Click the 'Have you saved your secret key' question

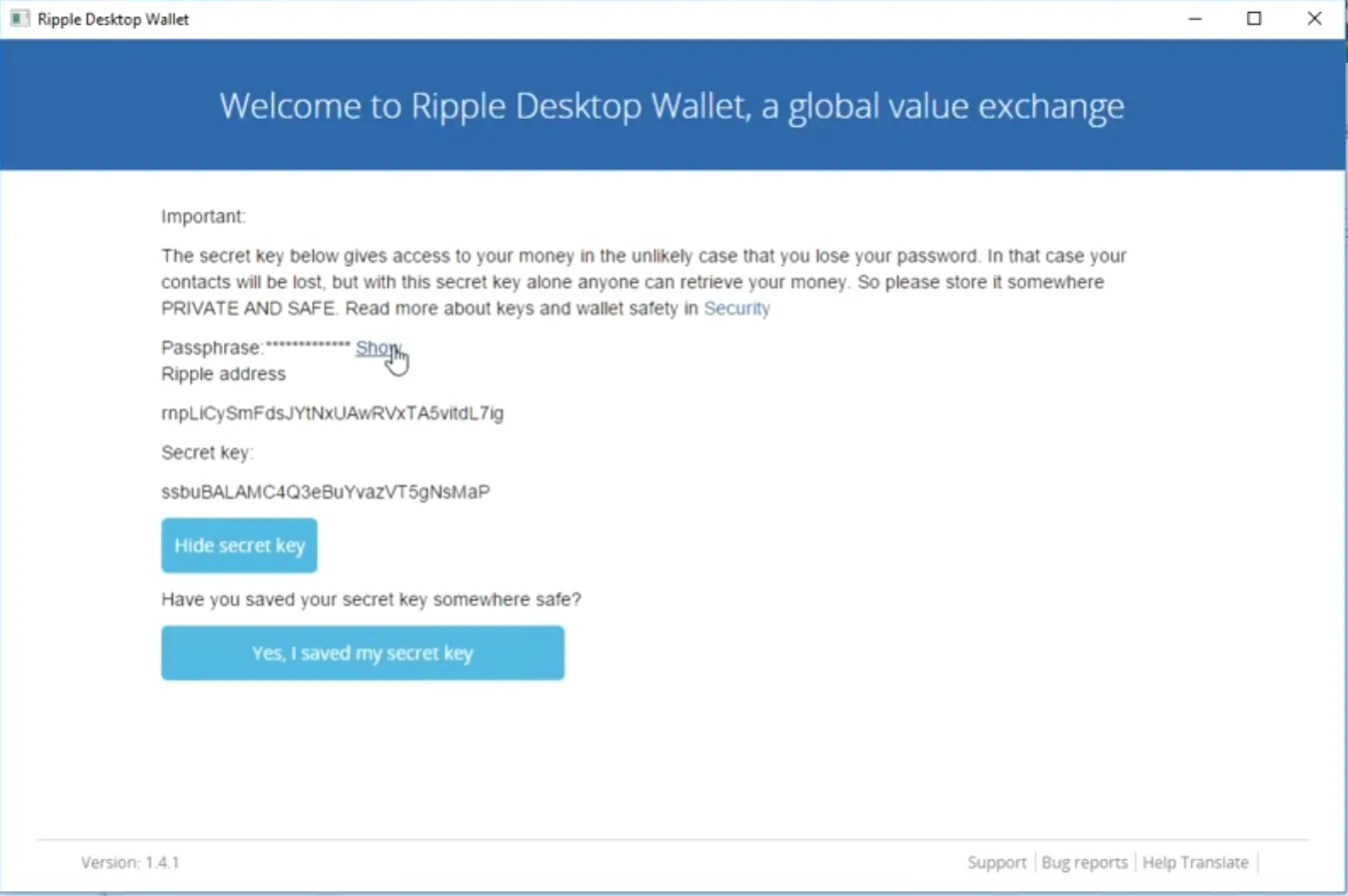tap(371, 599)
